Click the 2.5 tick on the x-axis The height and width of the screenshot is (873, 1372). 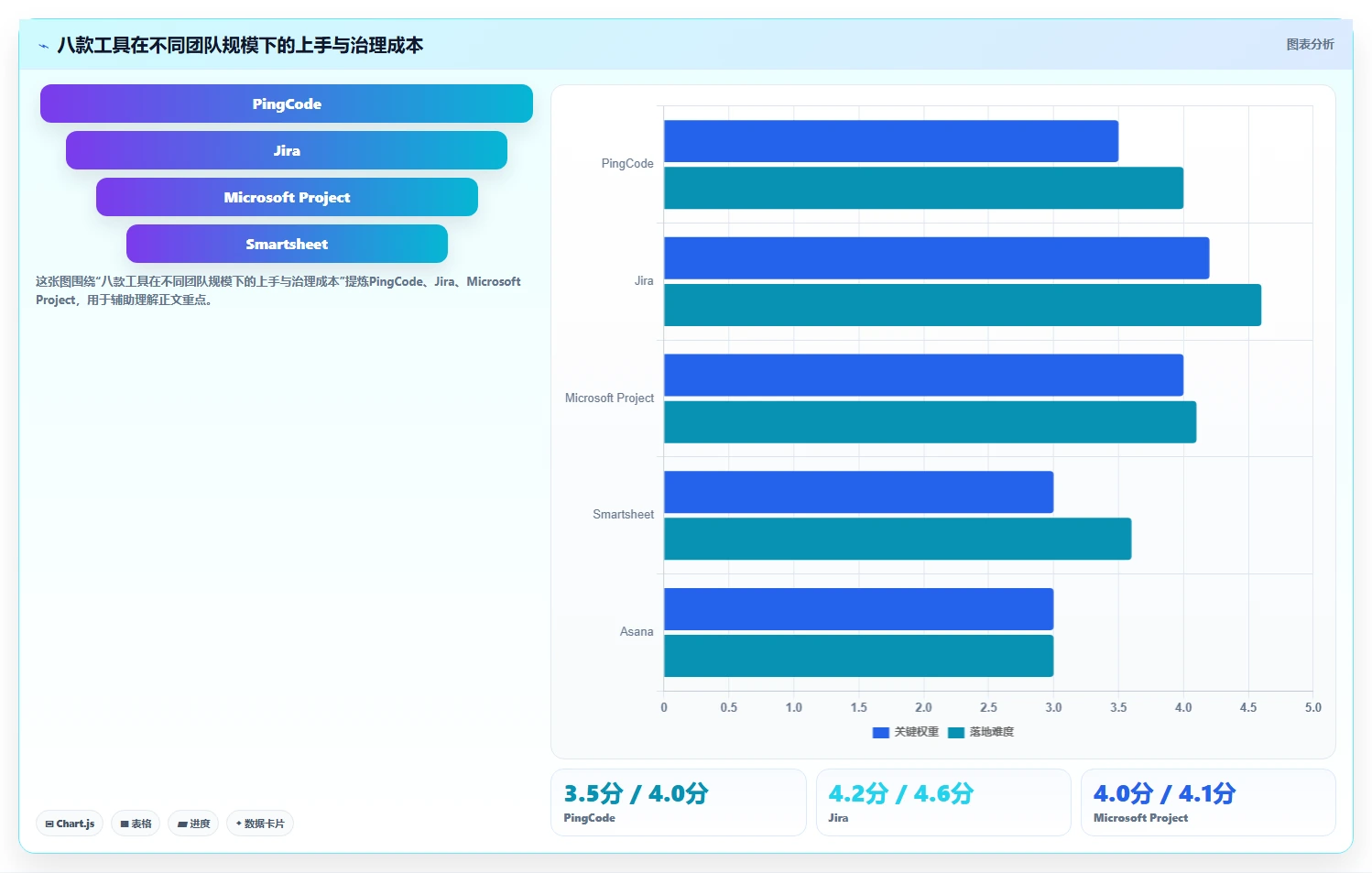click(x=988, y=707)
